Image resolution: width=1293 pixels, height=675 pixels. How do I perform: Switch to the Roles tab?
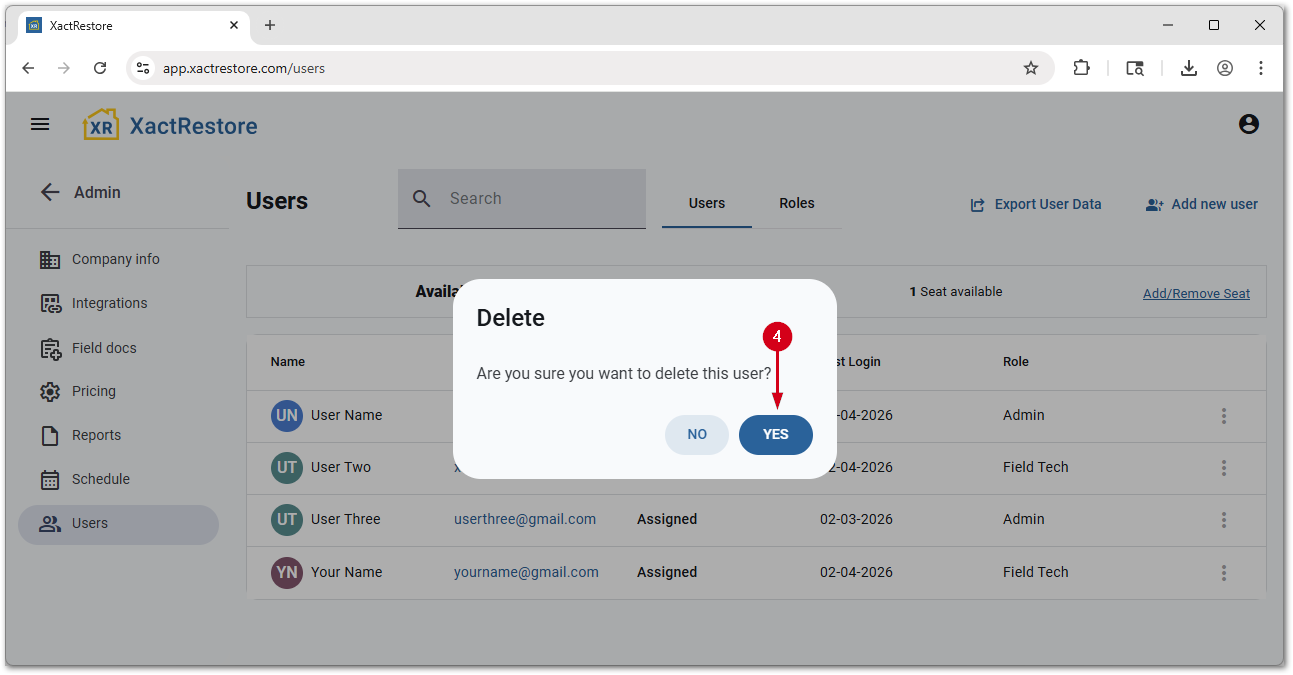coord(796,203)
